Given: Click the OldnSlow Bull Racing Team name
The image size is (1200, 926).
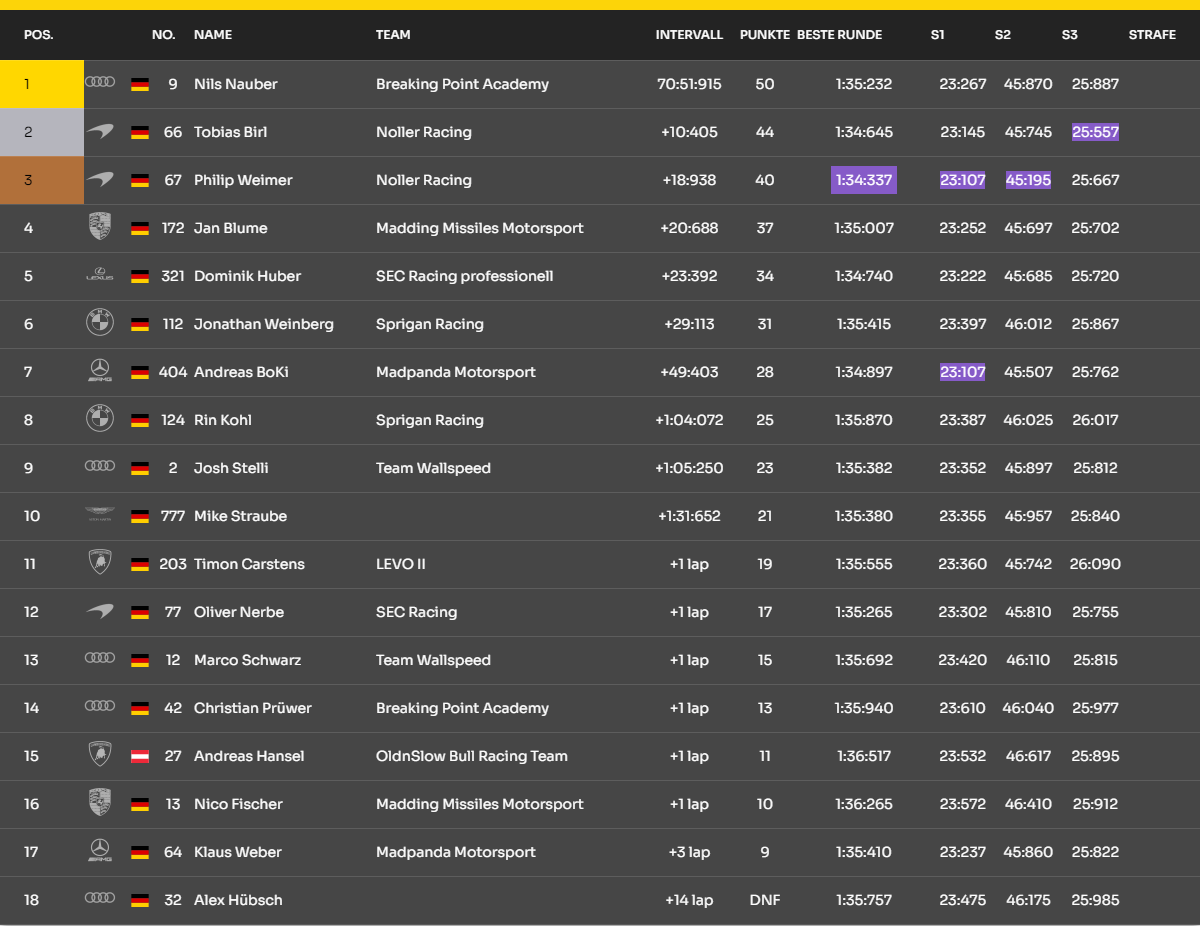Looking at the screenshot, I should pos(471,756).
